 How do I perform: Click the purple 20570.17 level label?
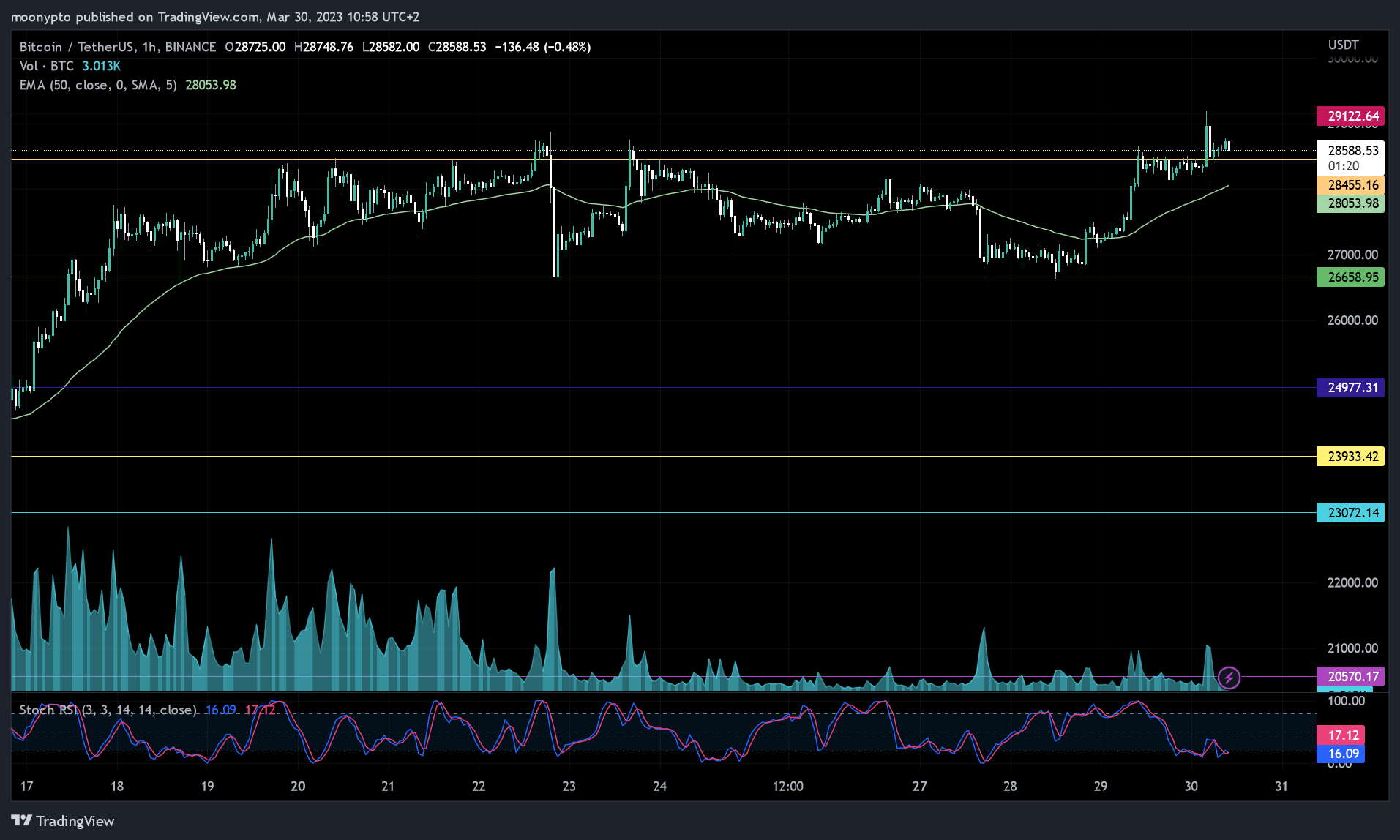coord(1350,677)
